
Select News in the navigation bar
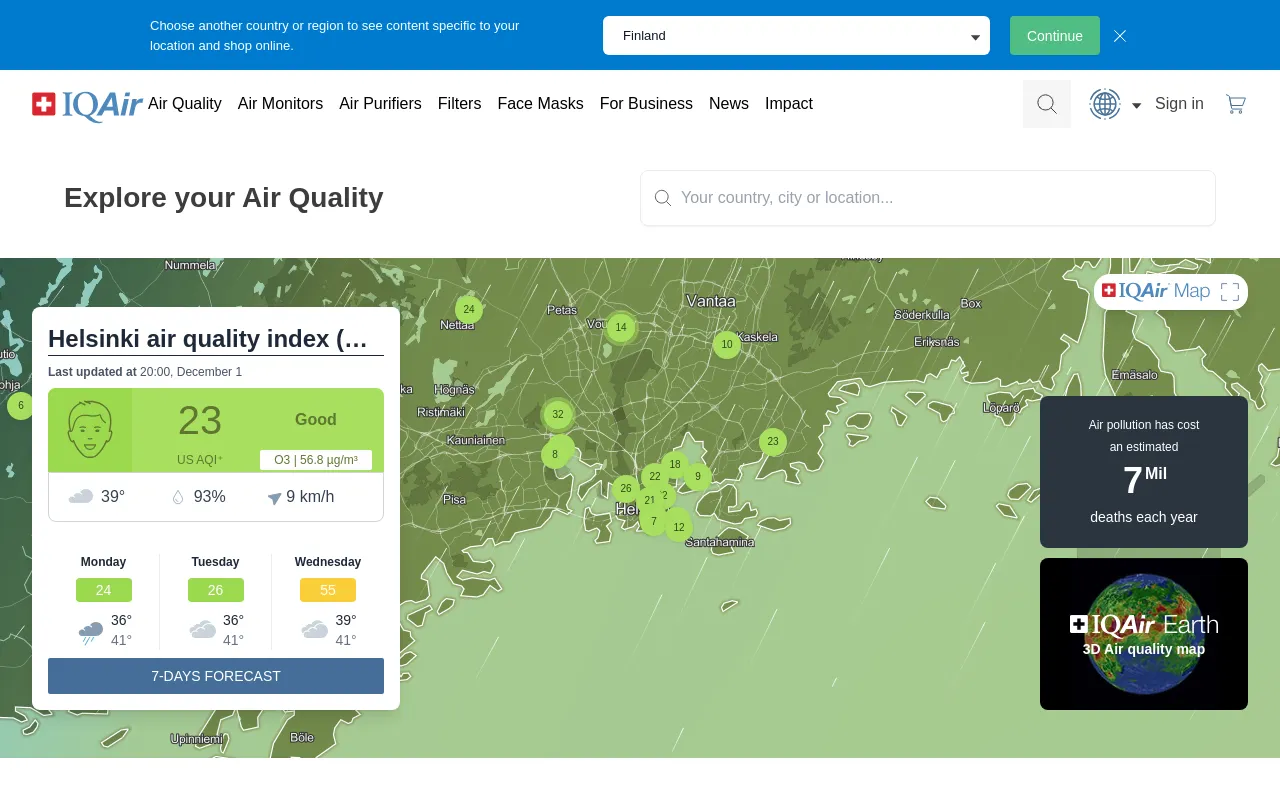[728, 104]
